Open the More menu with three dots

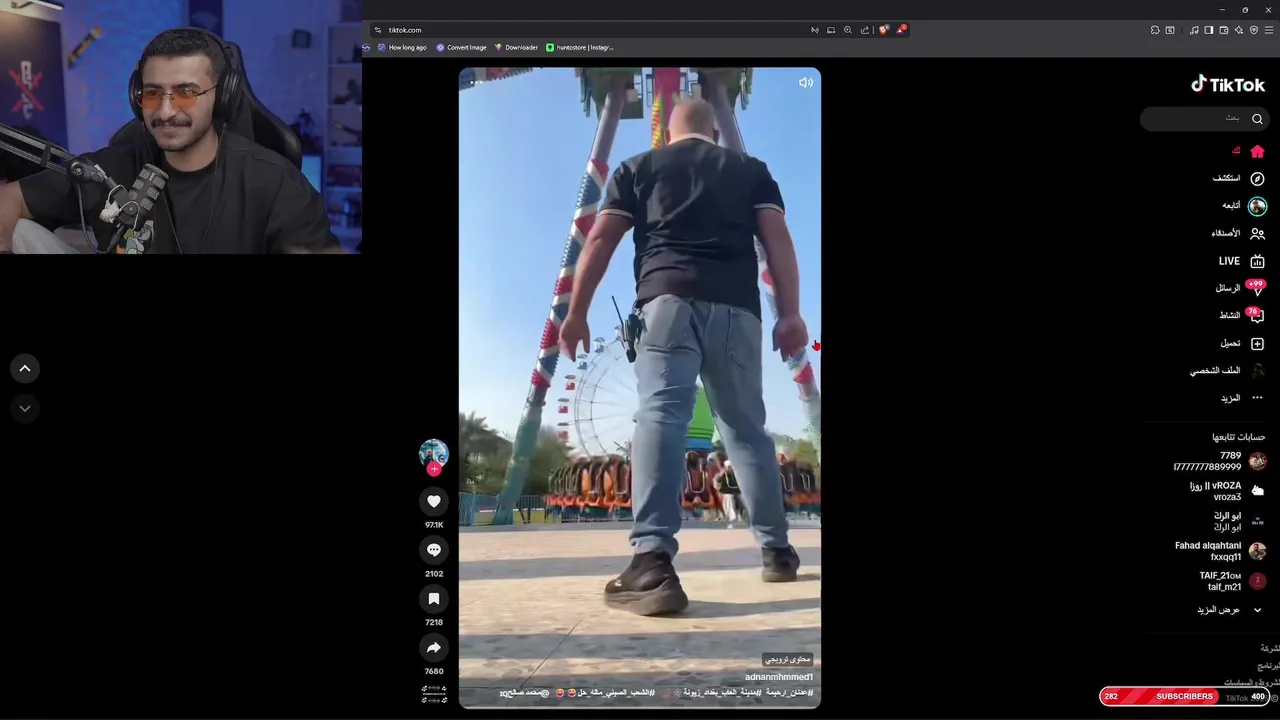[x=1257, y=398]
